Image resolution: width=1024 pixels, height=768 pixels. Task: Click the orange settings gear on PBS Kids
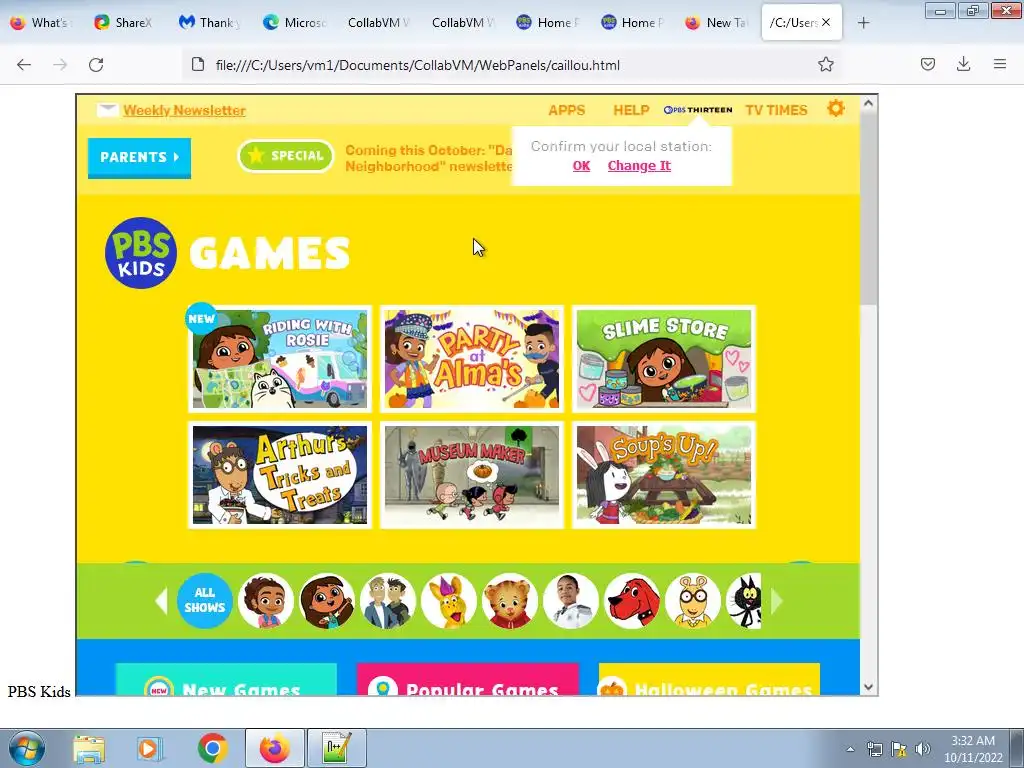[x=836, y=108]
